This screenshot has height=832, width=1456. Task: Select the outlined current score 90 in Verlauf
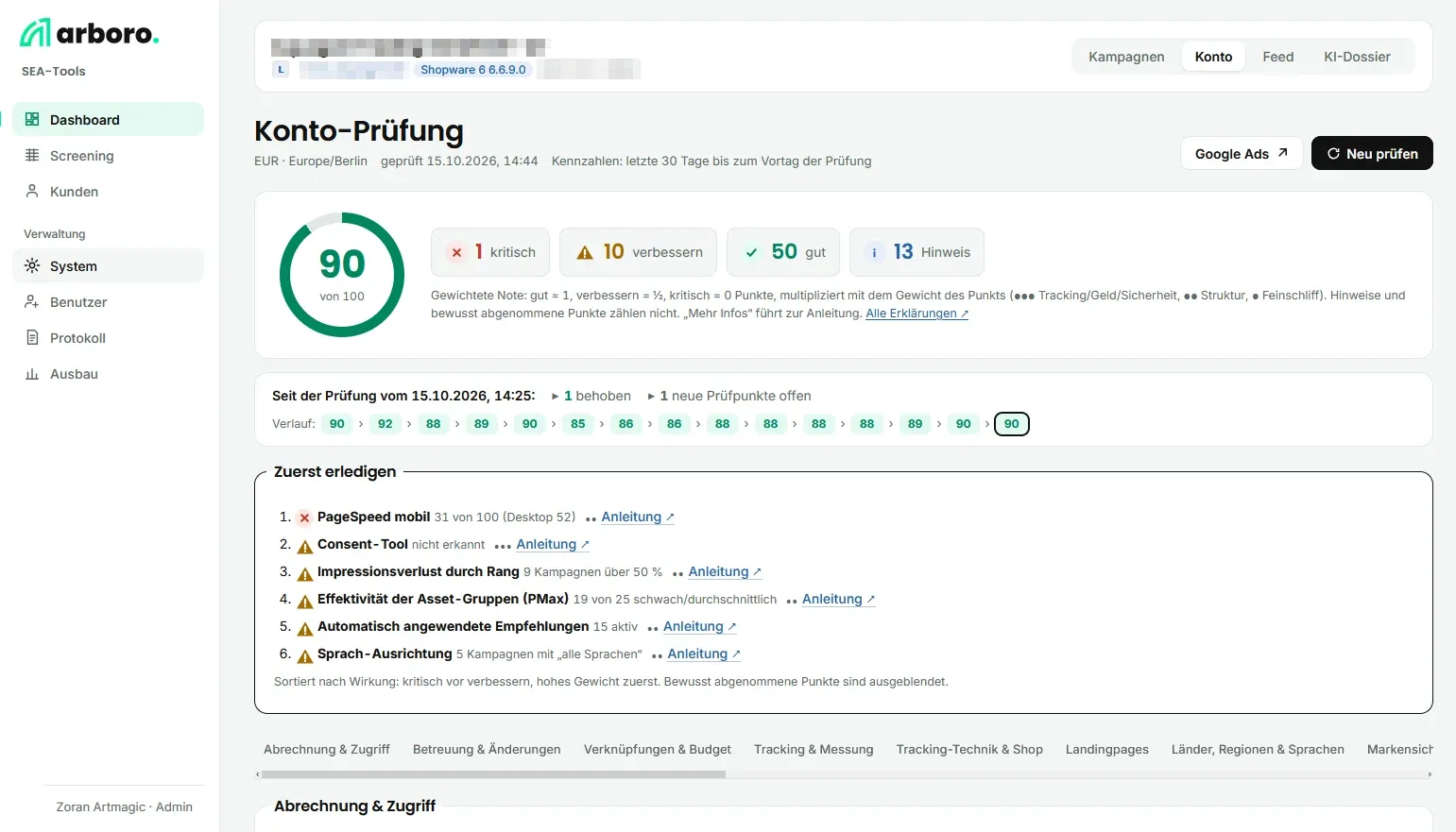tap(1012, 424)
